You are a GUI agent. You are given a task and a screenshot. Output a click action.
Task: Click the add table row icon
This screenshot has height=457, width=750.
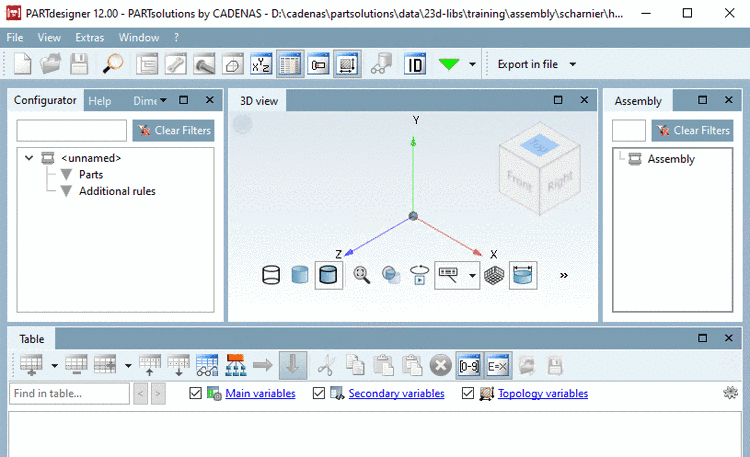[x=31, y=366]
